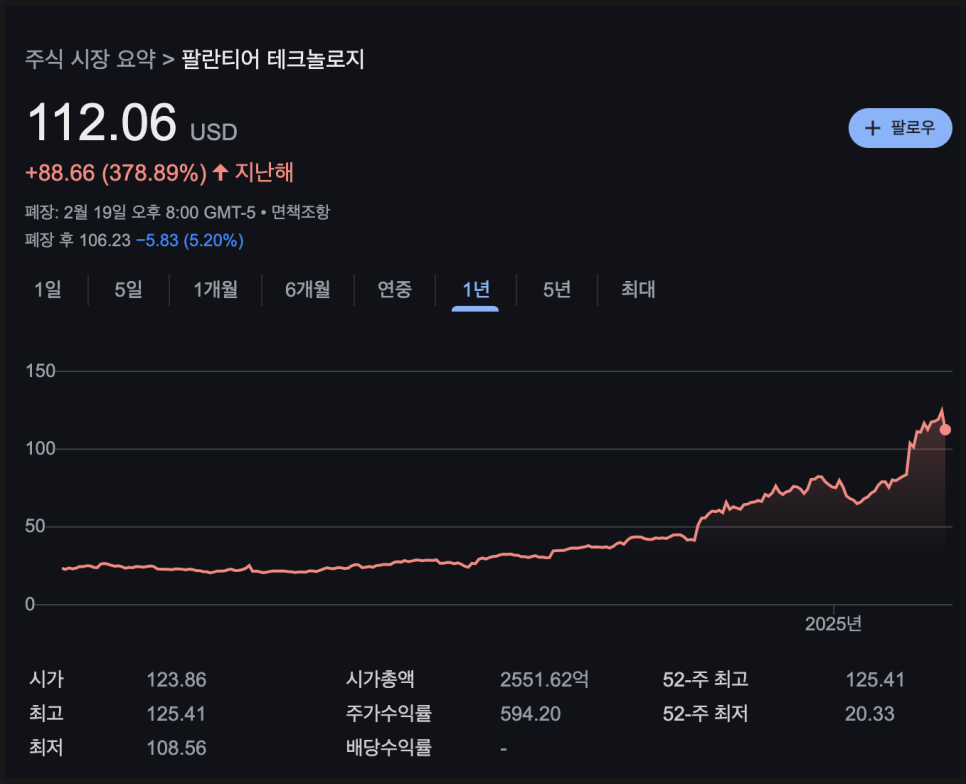Open the 면책조항 disclaimer link
The height and width of the screenshot is (784, 966).
click(301, 212)
